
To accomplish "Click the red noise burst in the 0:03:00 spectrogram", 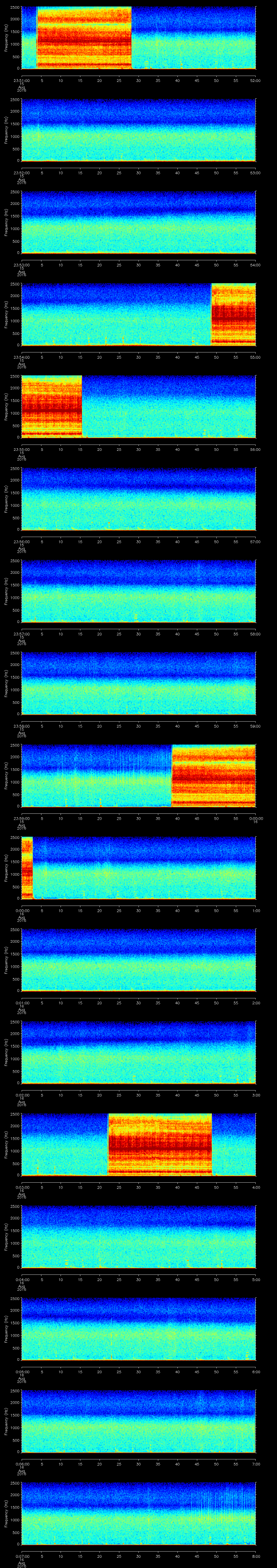I will pos(160,1144).
